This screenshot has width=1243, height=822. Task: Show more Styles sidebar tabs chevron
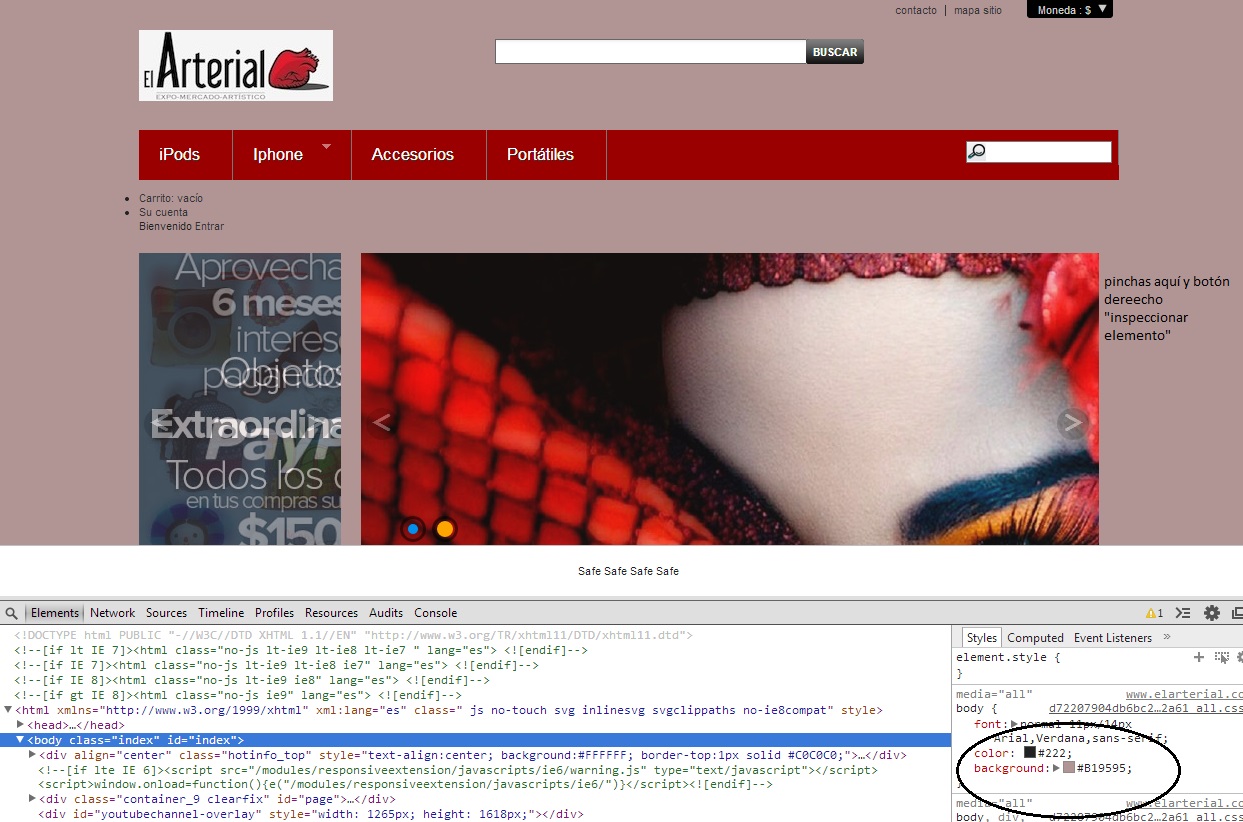pyautogui.click(x=1167, y=637)
